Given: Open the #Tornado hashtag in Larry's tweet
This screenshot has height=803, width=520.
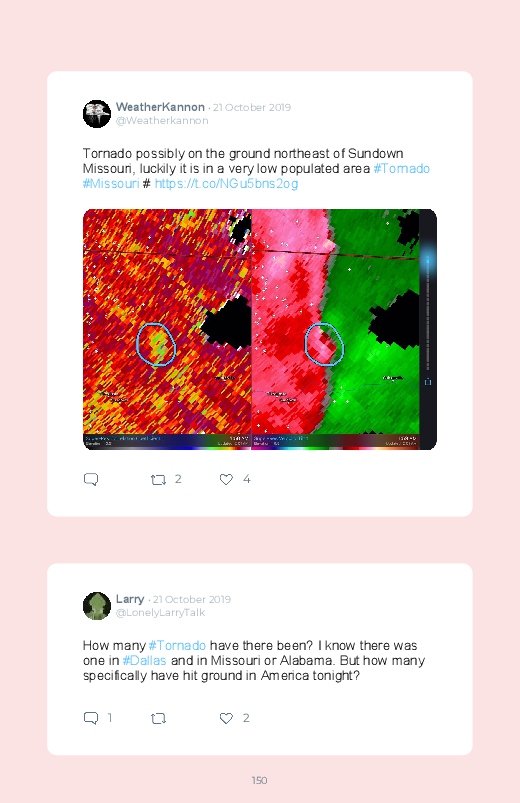Looking at the screenshot, I should click(x=177, y=645).
